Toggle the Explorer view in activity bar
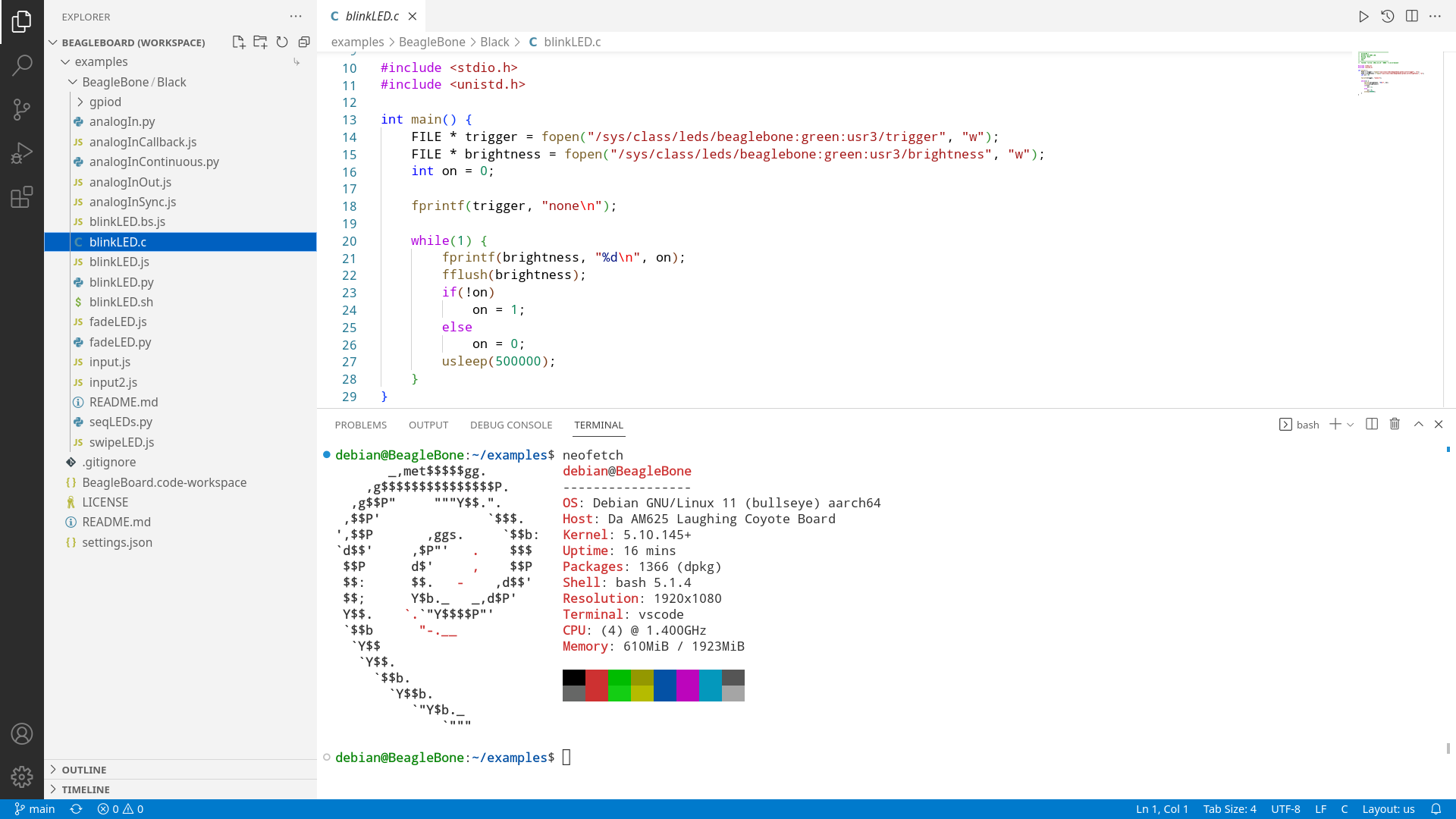Screen dimensions: 1456x819 [x=21, y=21]
